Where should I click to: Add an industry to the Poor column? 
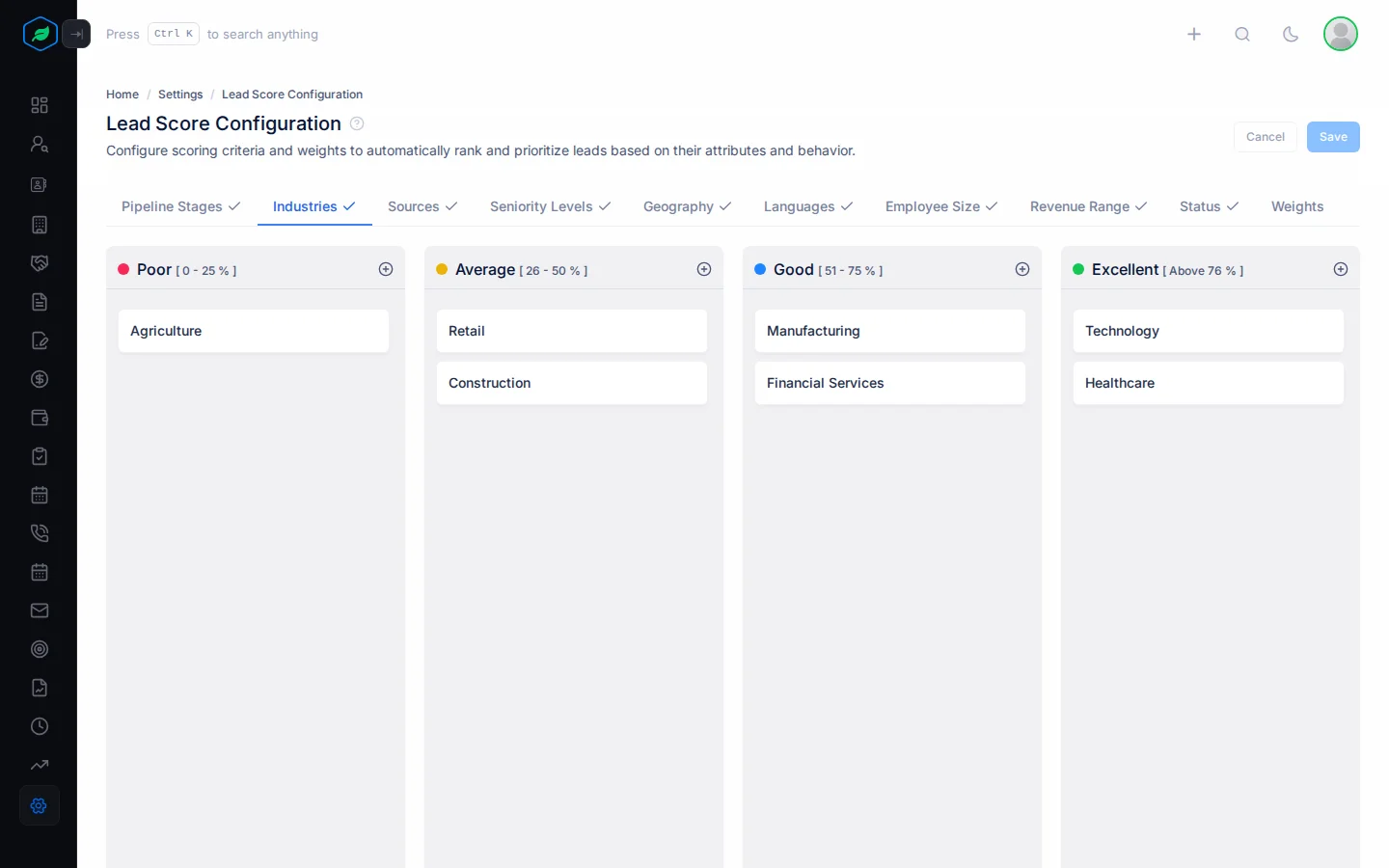point(386,269)
